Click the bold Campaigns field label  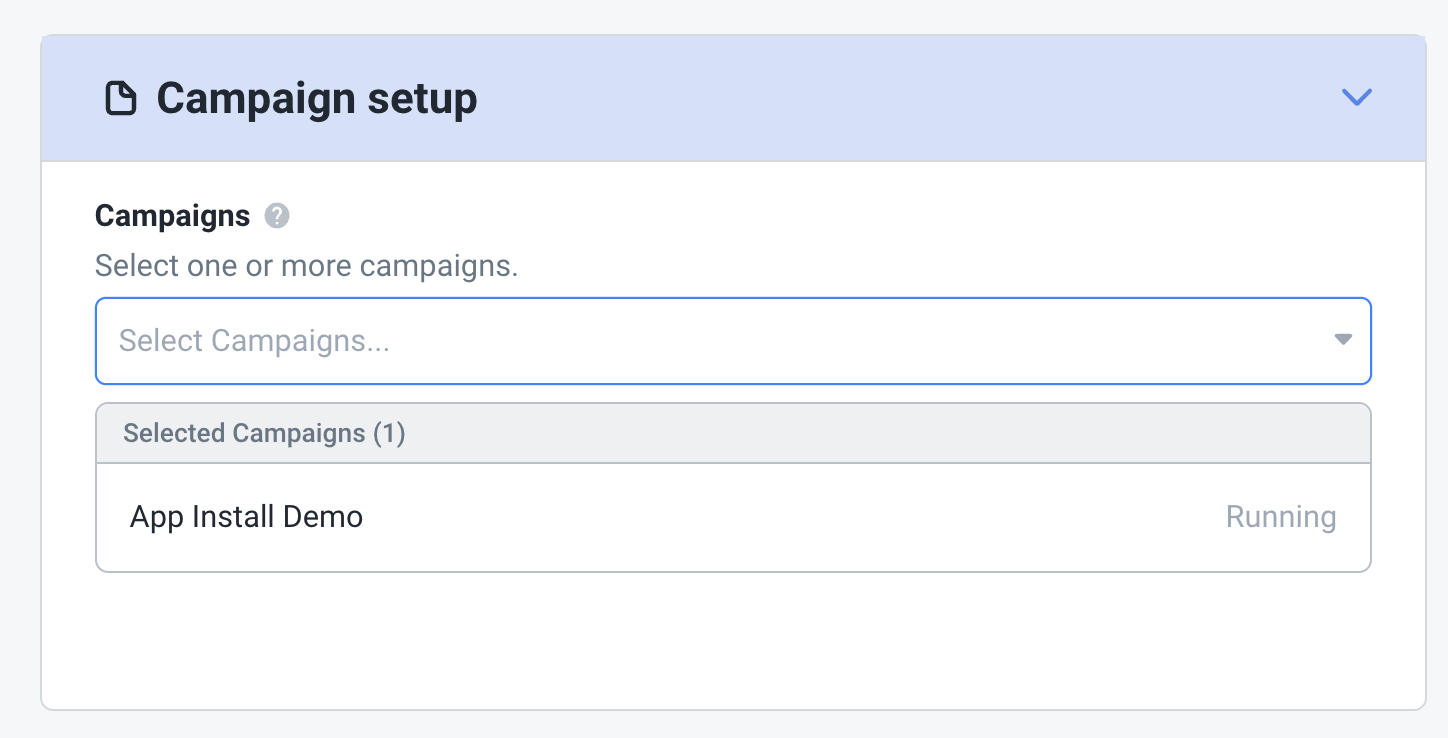pyautogui.click(x=172, y=216)
